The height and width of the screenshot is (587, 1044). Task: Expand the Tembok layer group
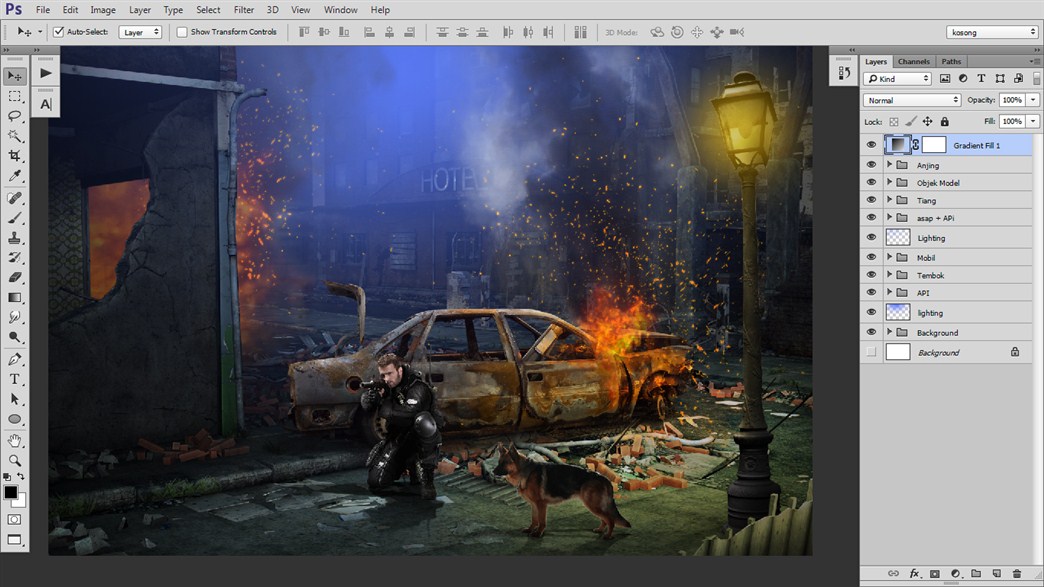point(890,275)
